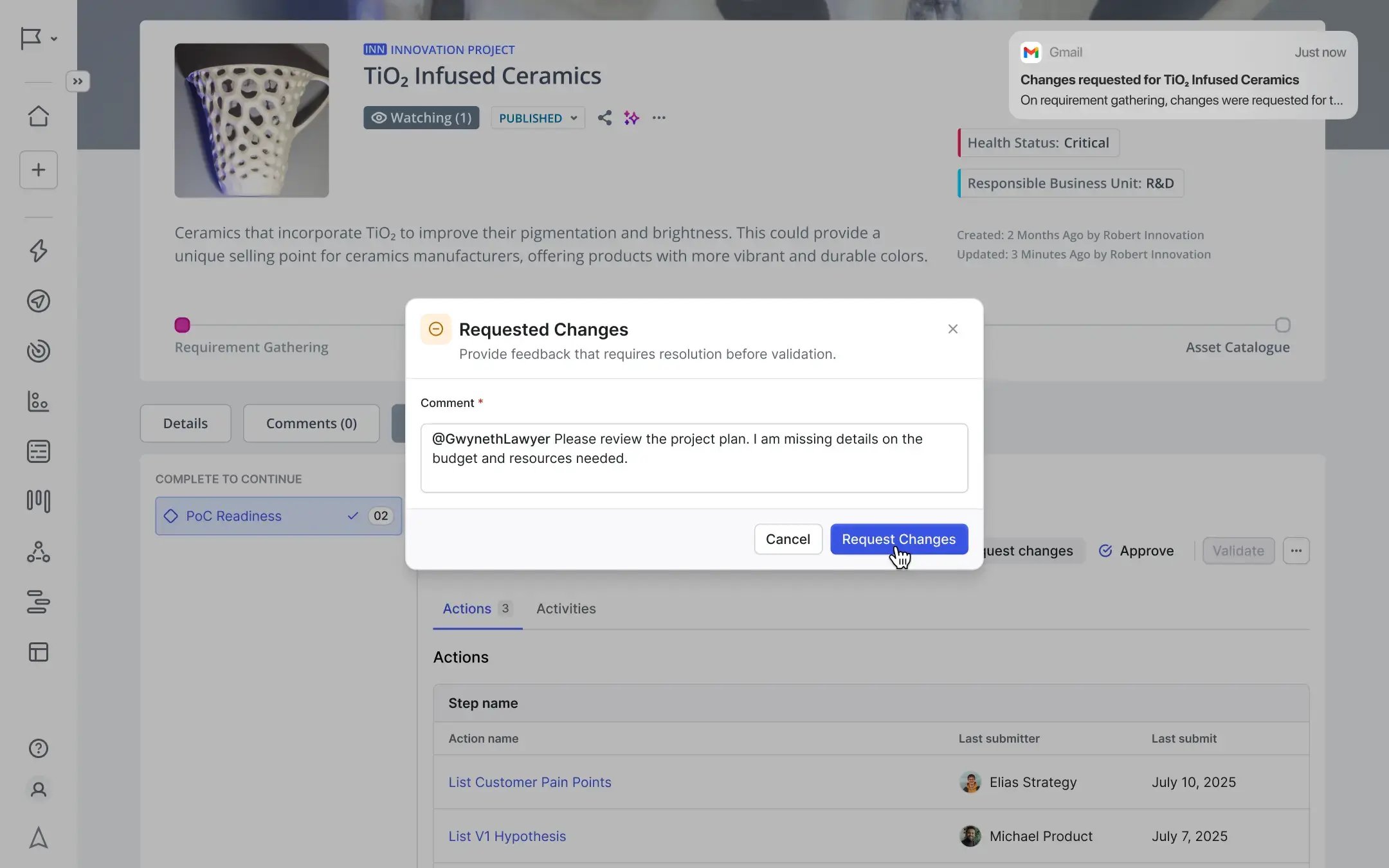Screen dimensions: 1389x868
Task: Click the blue Request Changes button
Action: click(898, 539)
